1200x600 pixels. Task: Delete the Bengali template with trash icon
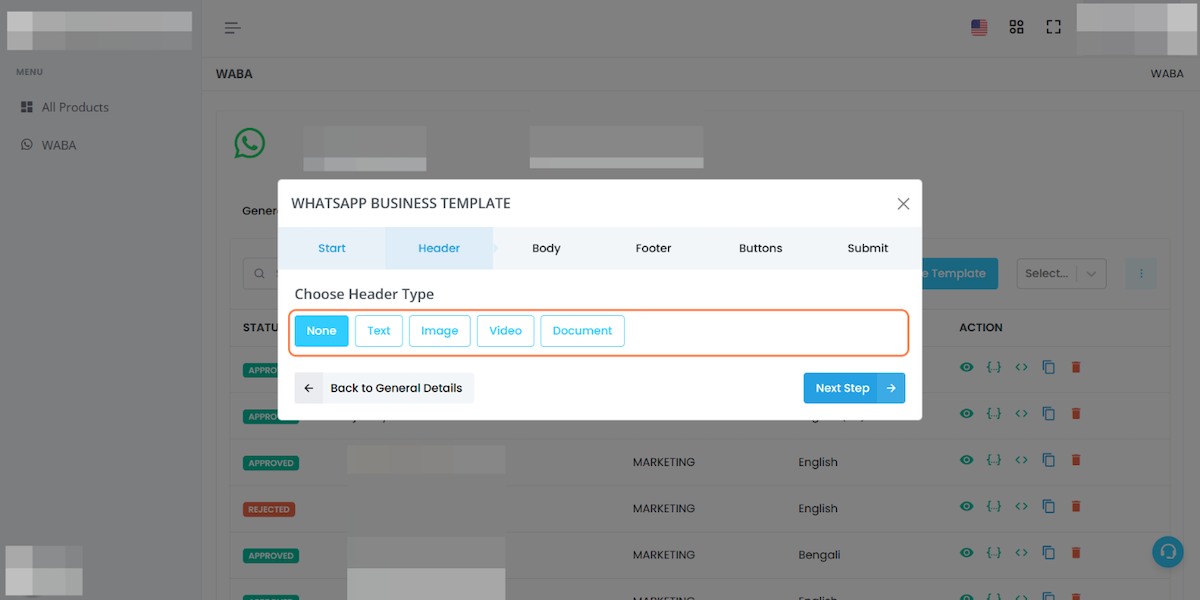click(1076, 553)
